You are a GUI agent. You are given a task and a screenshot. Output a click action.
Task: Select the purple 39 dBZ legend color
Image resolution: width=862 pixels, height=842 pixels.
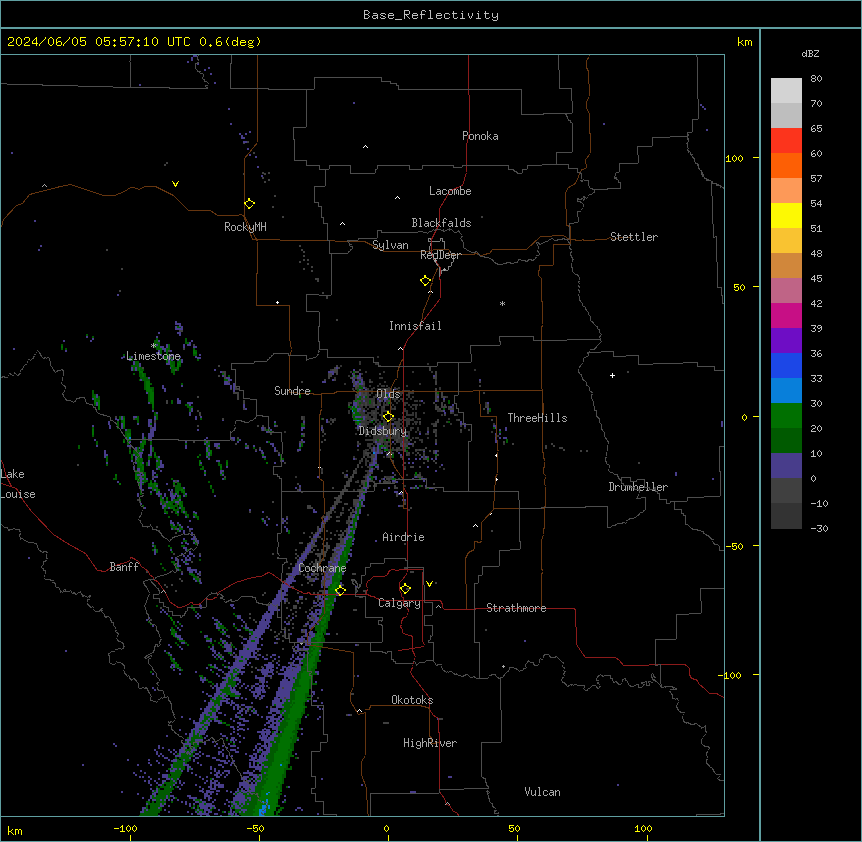(x=786, y=340)
